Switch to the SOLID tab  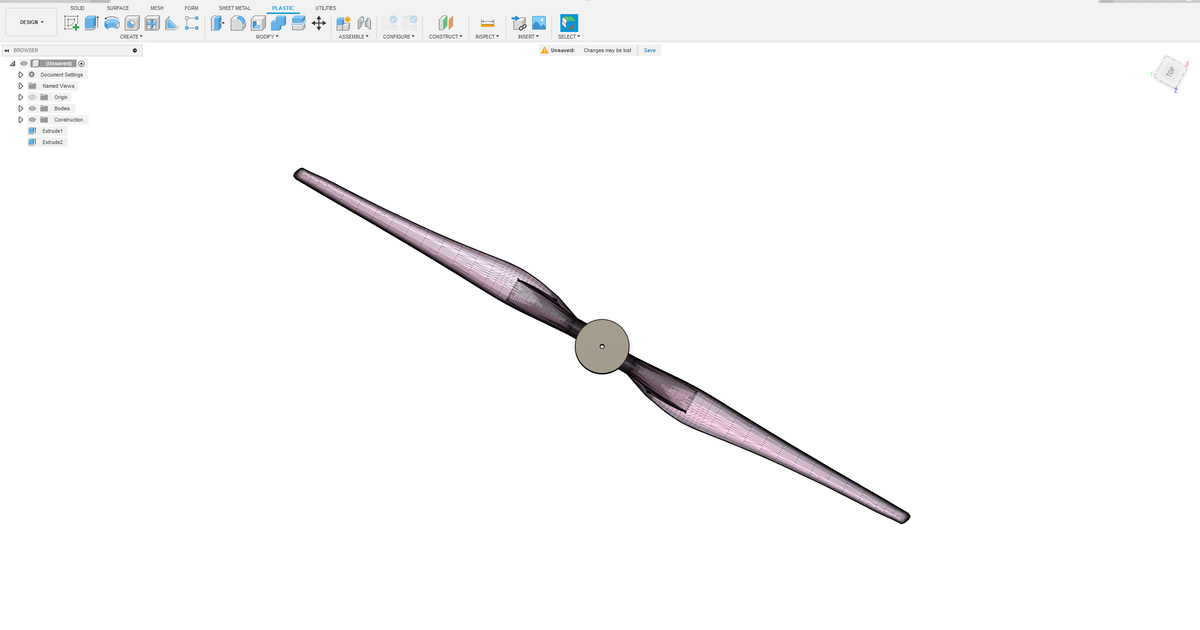[x=77, y=7]
